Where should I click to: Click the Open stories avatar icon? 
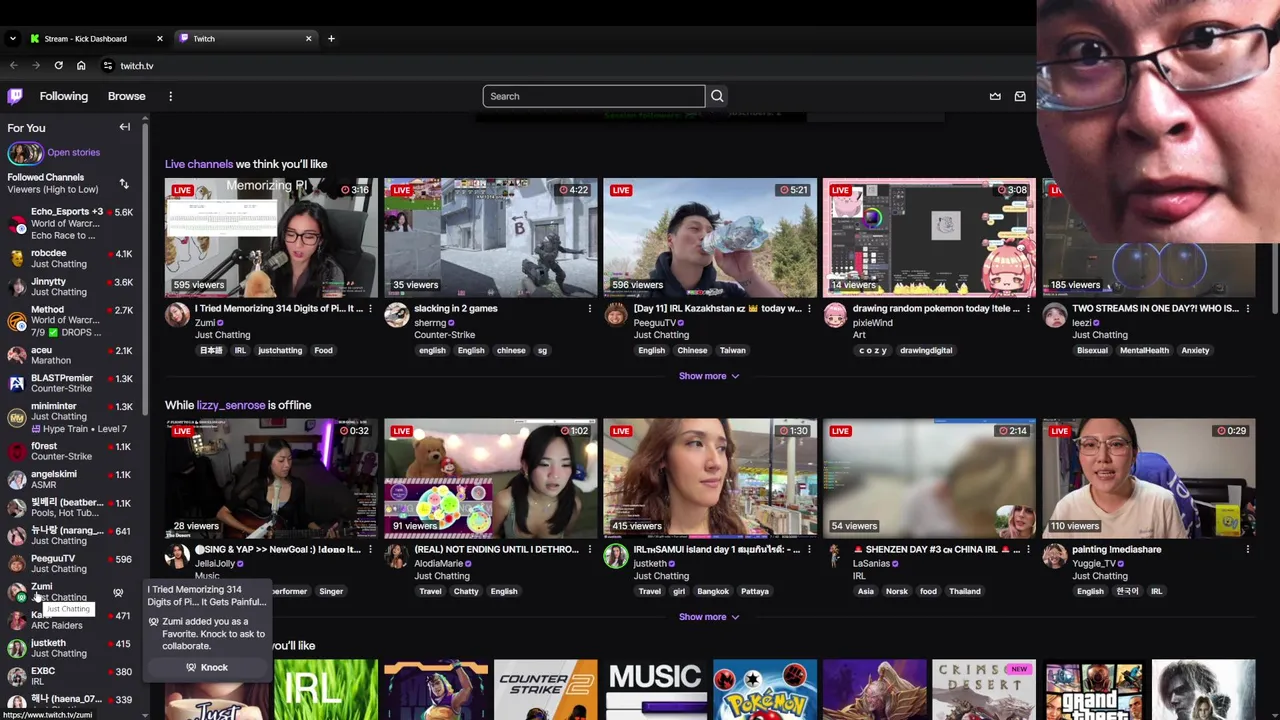click(25, 152)
